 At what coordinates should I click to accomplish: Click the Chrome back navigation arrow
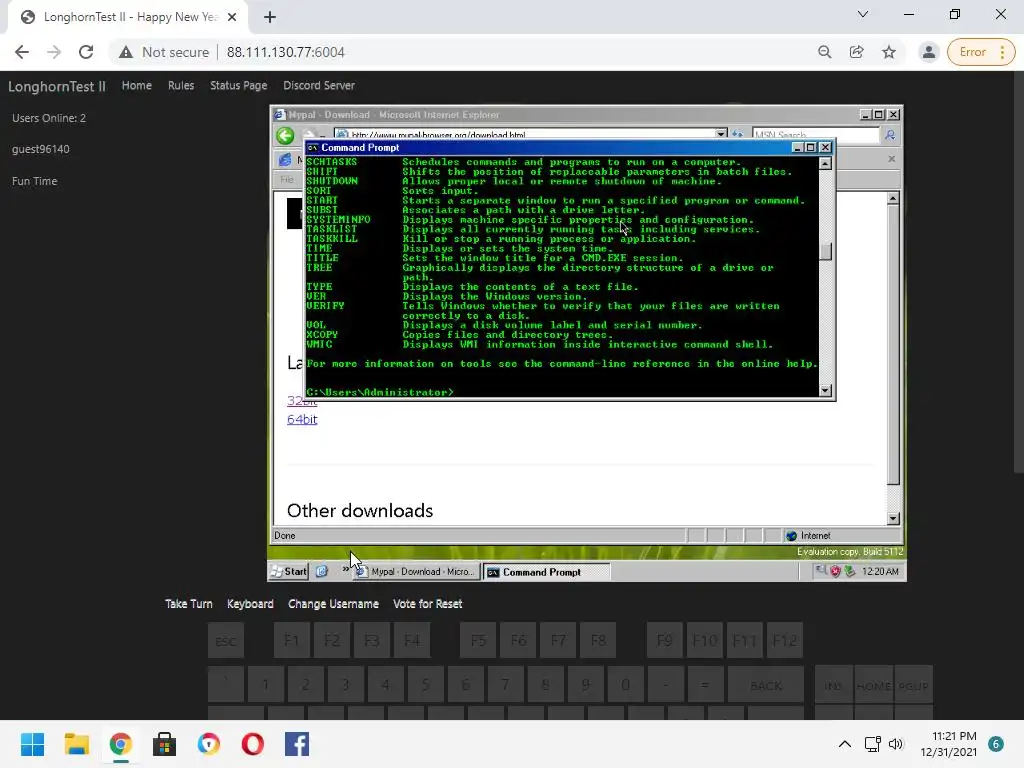point(22,52)
